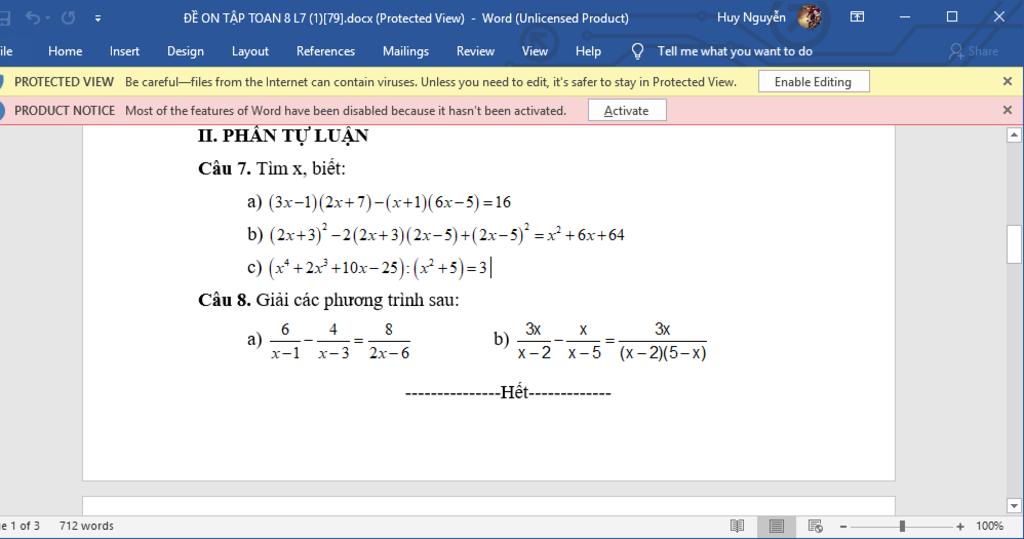Click the Hết end marker line
Image resolution: width=1024 pixels, height=539 pixels.
[x=508, y=393]
